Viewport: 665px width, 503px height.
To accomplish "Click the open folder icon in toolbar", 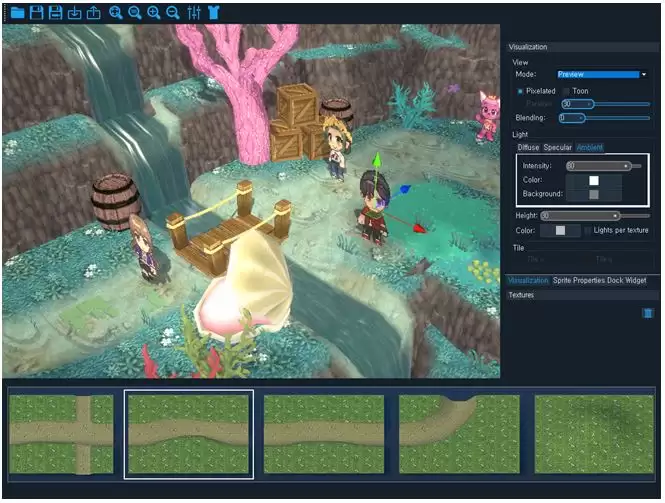I will (x=16, y=13).
